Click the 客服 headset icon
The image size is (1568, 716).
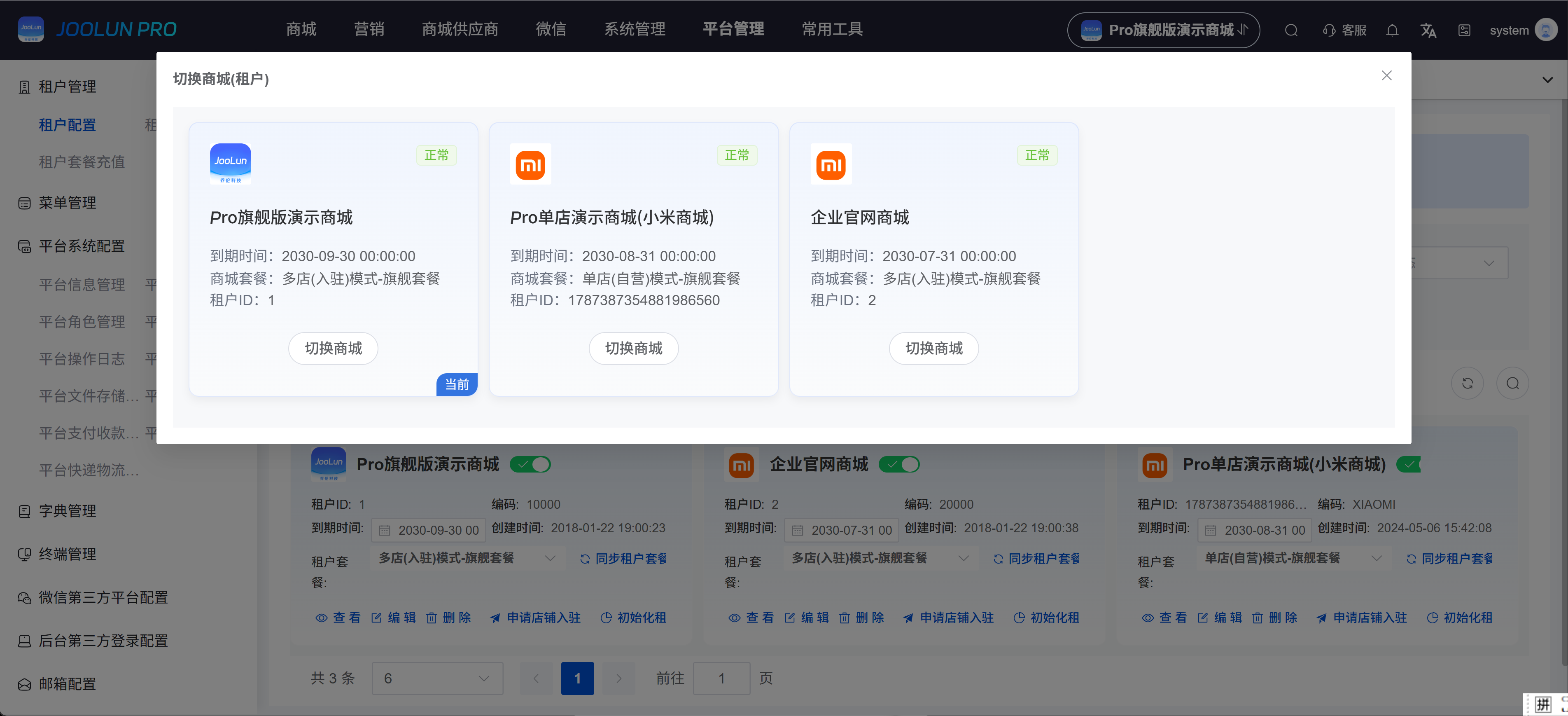(1329, 30)
